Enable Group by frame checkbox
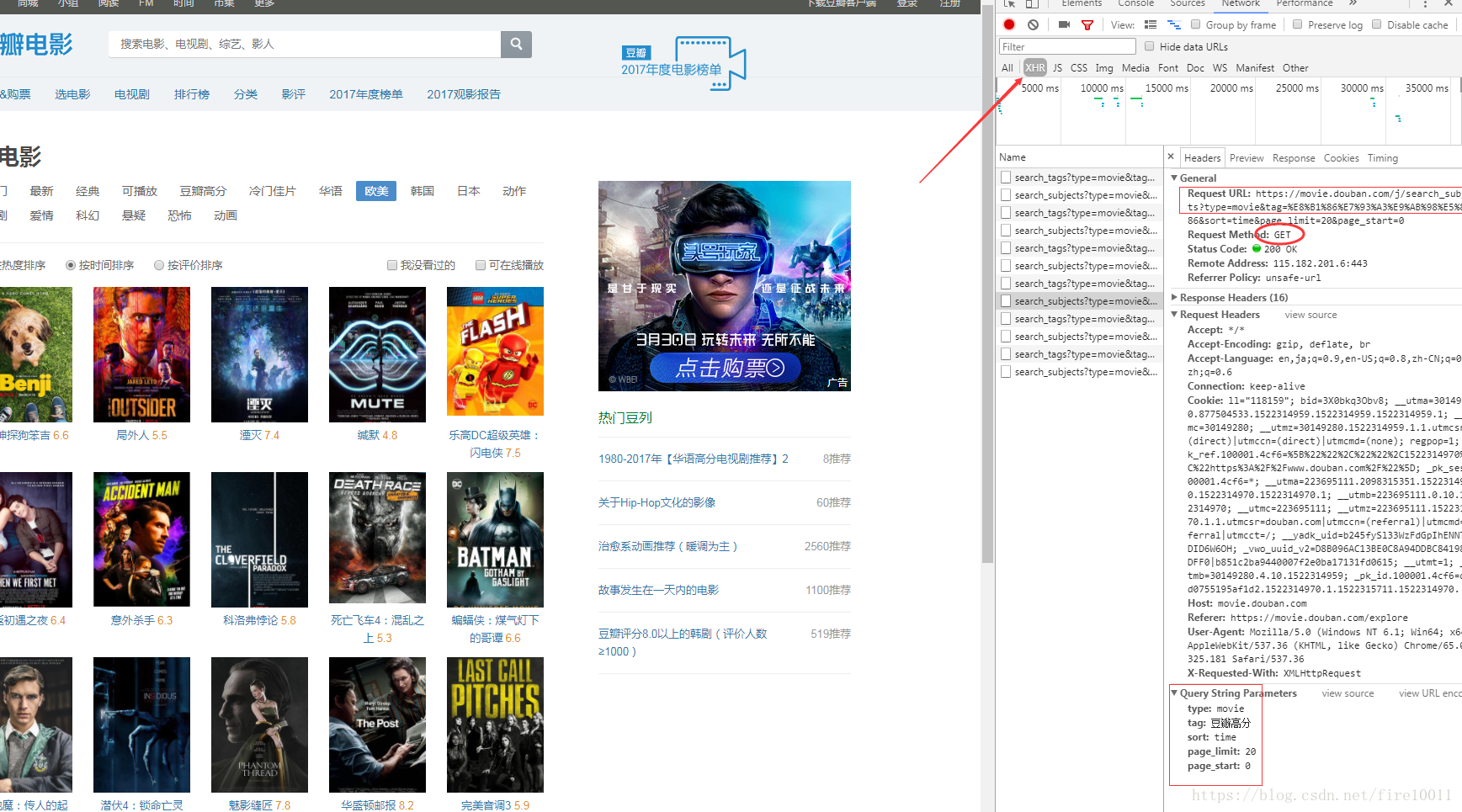The image size is (1462, 812). coord(1195,24)
